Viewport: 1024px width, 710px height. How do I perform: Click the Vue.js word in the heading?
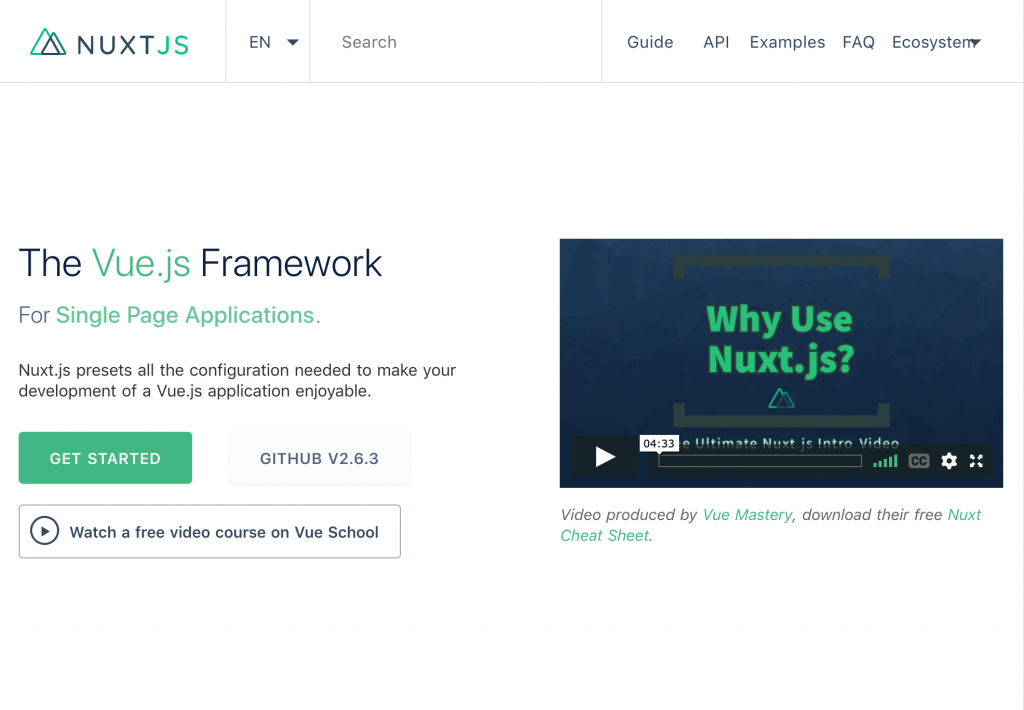tap(141, 263)
